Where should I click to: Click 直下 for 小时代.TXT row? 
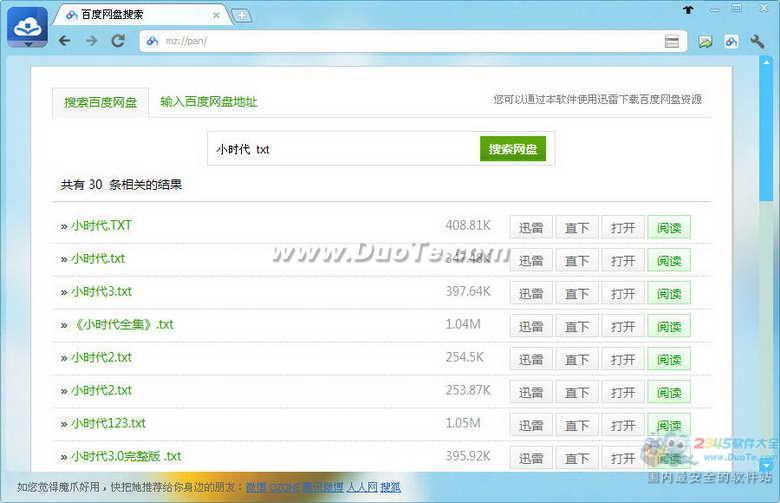(x=577, y=227)
